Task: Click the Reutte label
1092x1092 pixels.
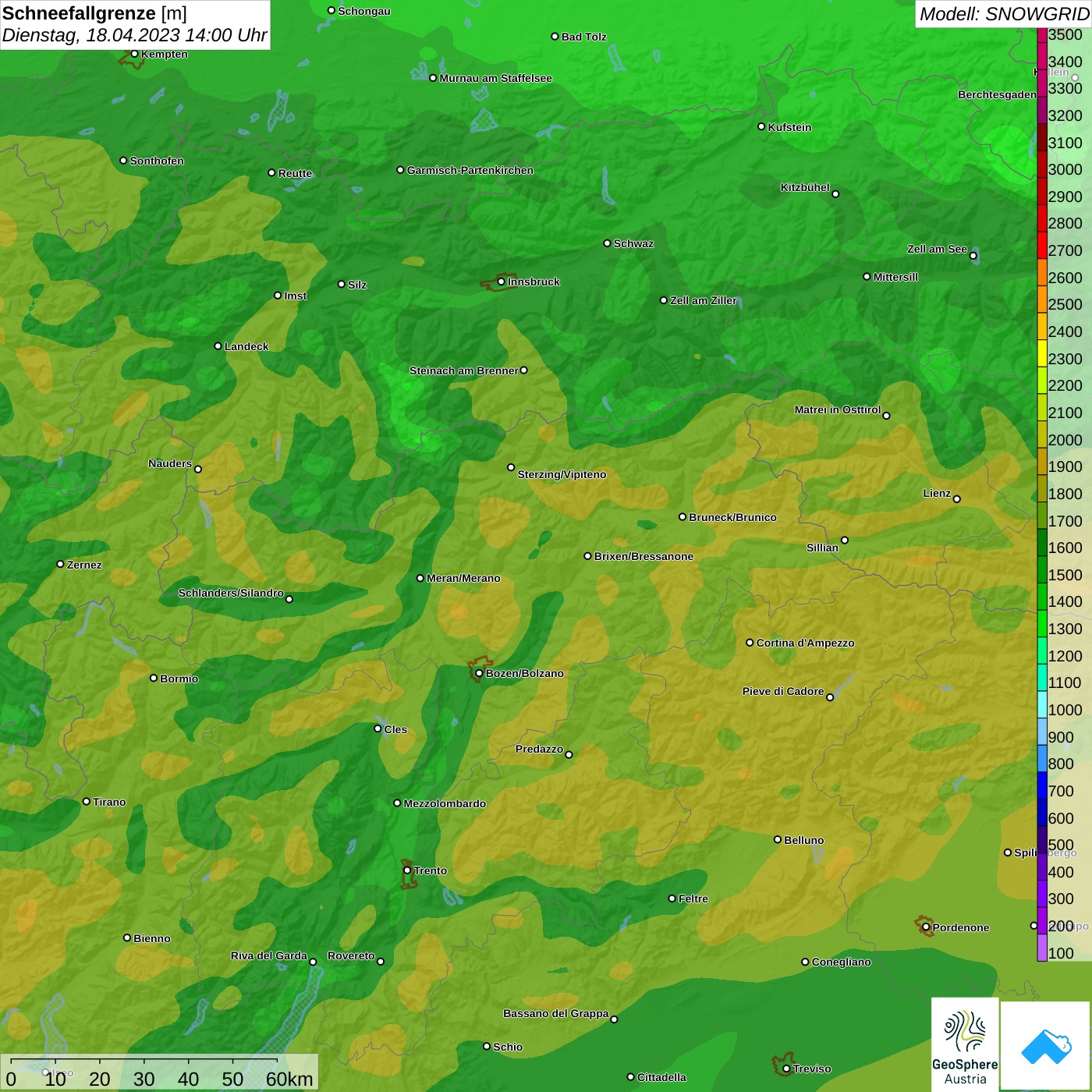Action: click(x=295, y=173)
